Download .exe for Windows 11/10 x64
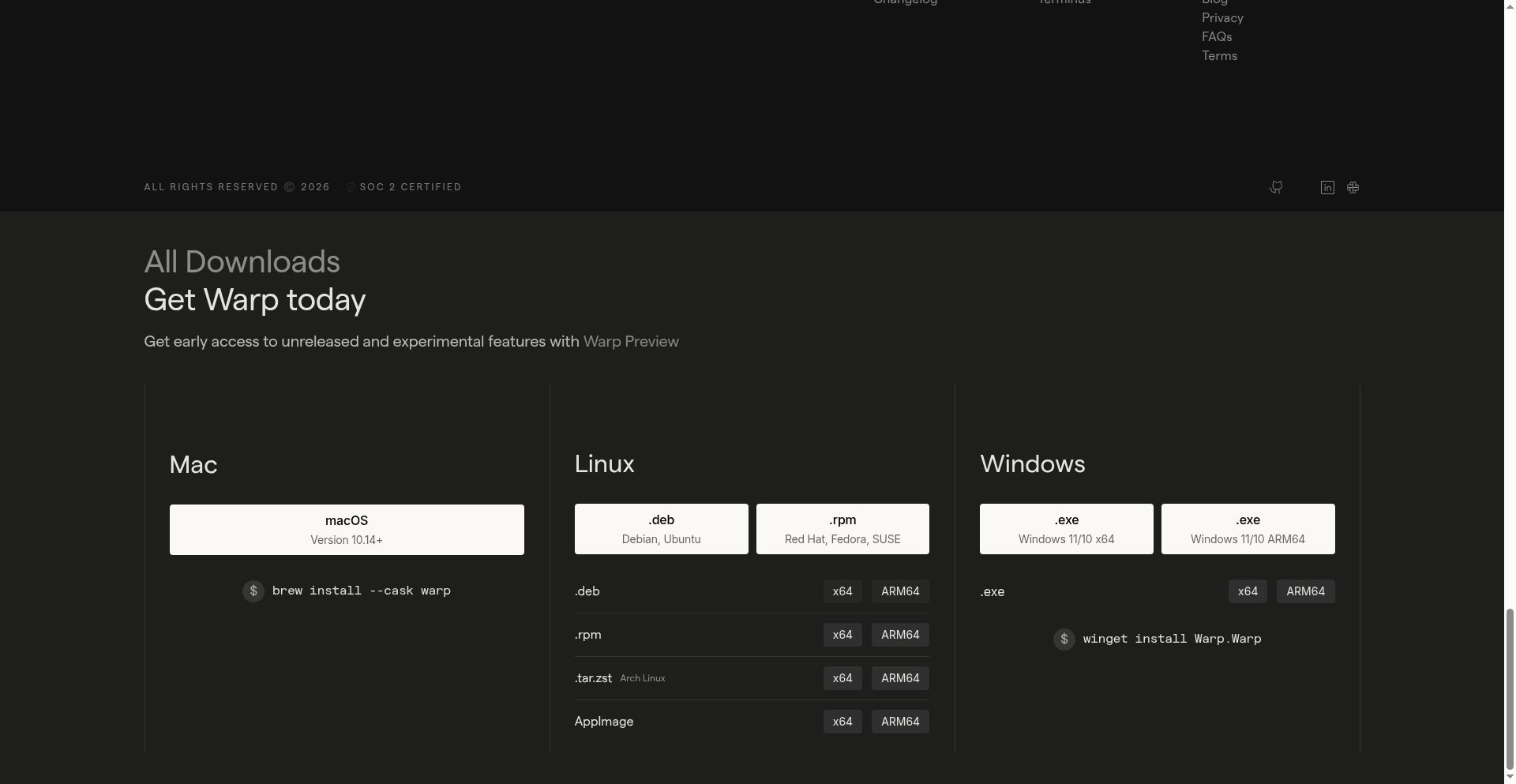The height and width of the screenshot is (784, 1516). coord(1066,529)
